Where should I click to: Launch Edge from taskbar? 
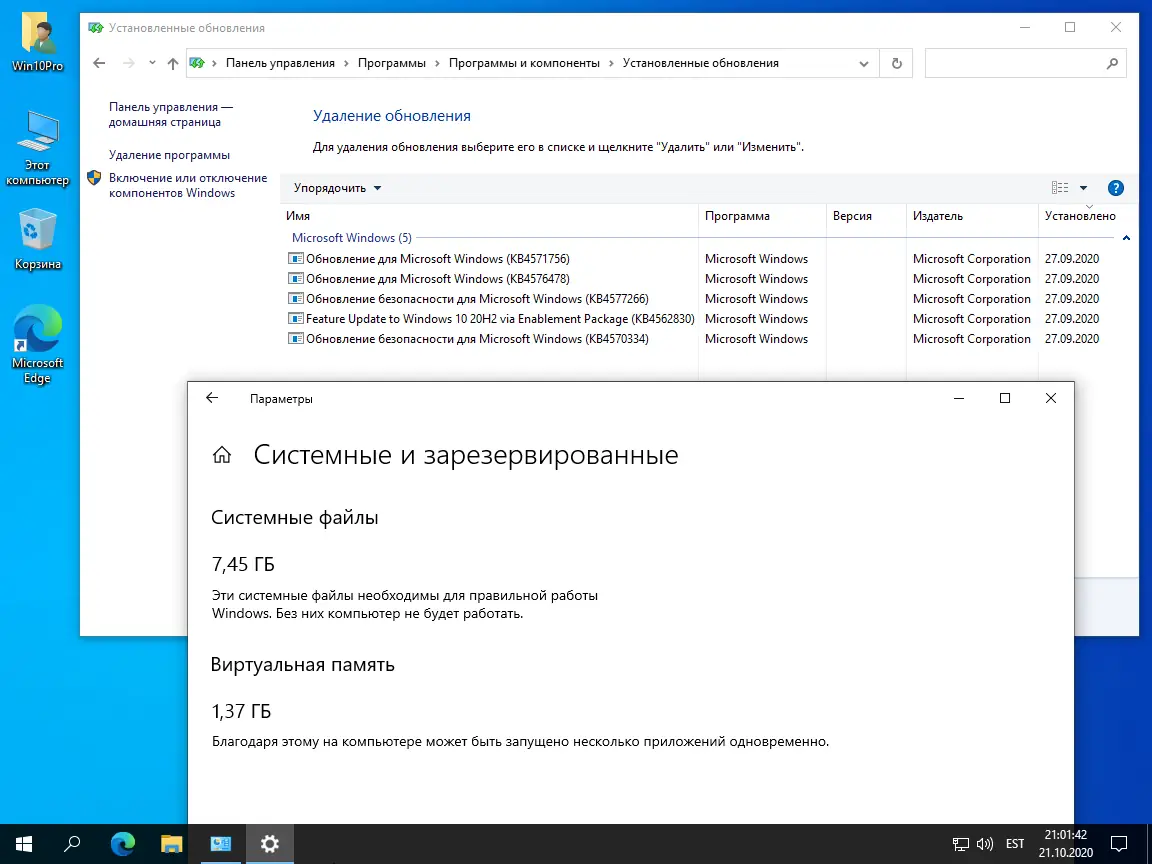tap(123, 843)
